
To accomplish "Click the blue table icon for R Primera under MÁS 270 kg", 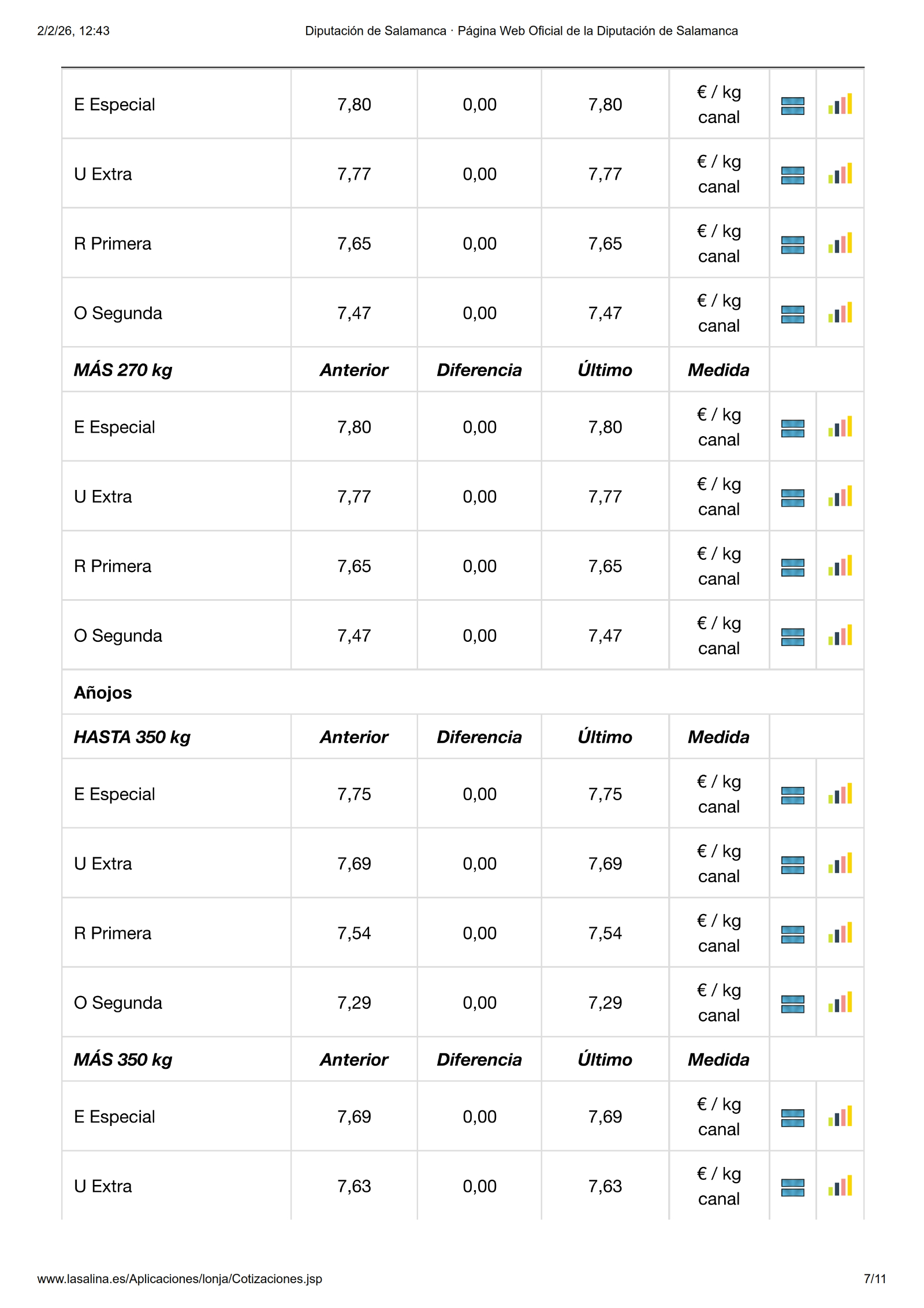I will pos(792,567).
